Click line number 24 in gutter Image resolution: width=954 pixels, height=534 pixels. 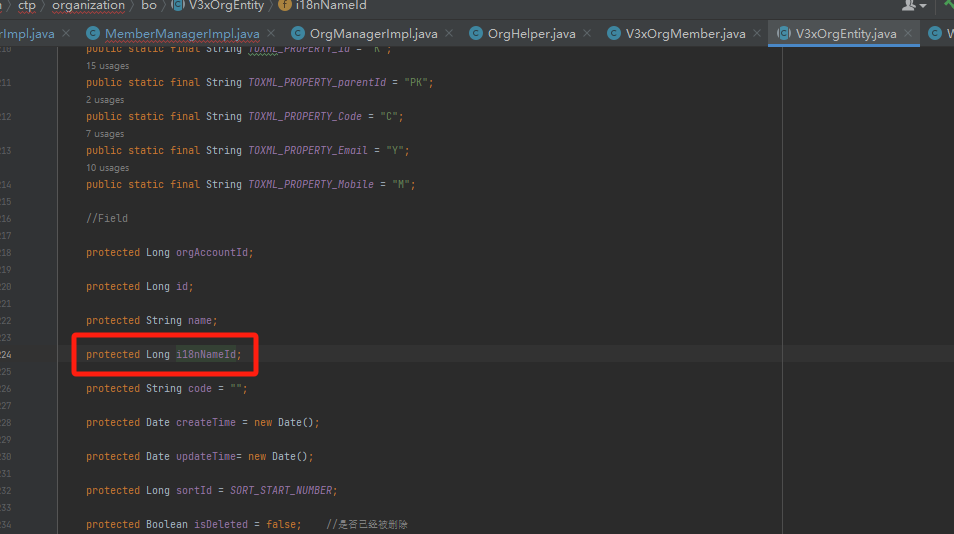point(5,355)
